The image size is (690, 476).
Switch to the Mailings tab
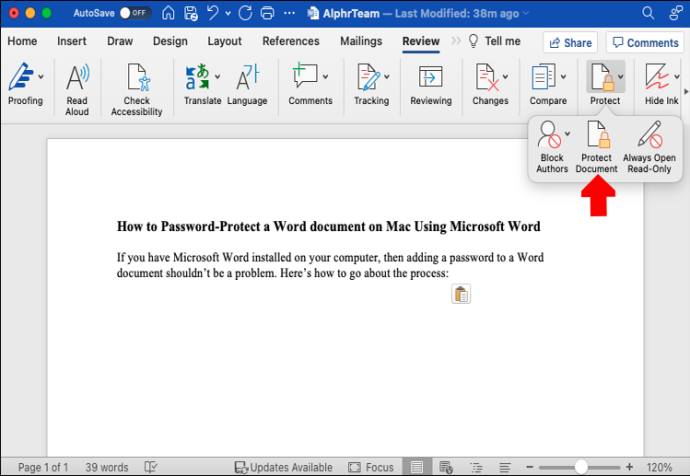click(361, 41)
